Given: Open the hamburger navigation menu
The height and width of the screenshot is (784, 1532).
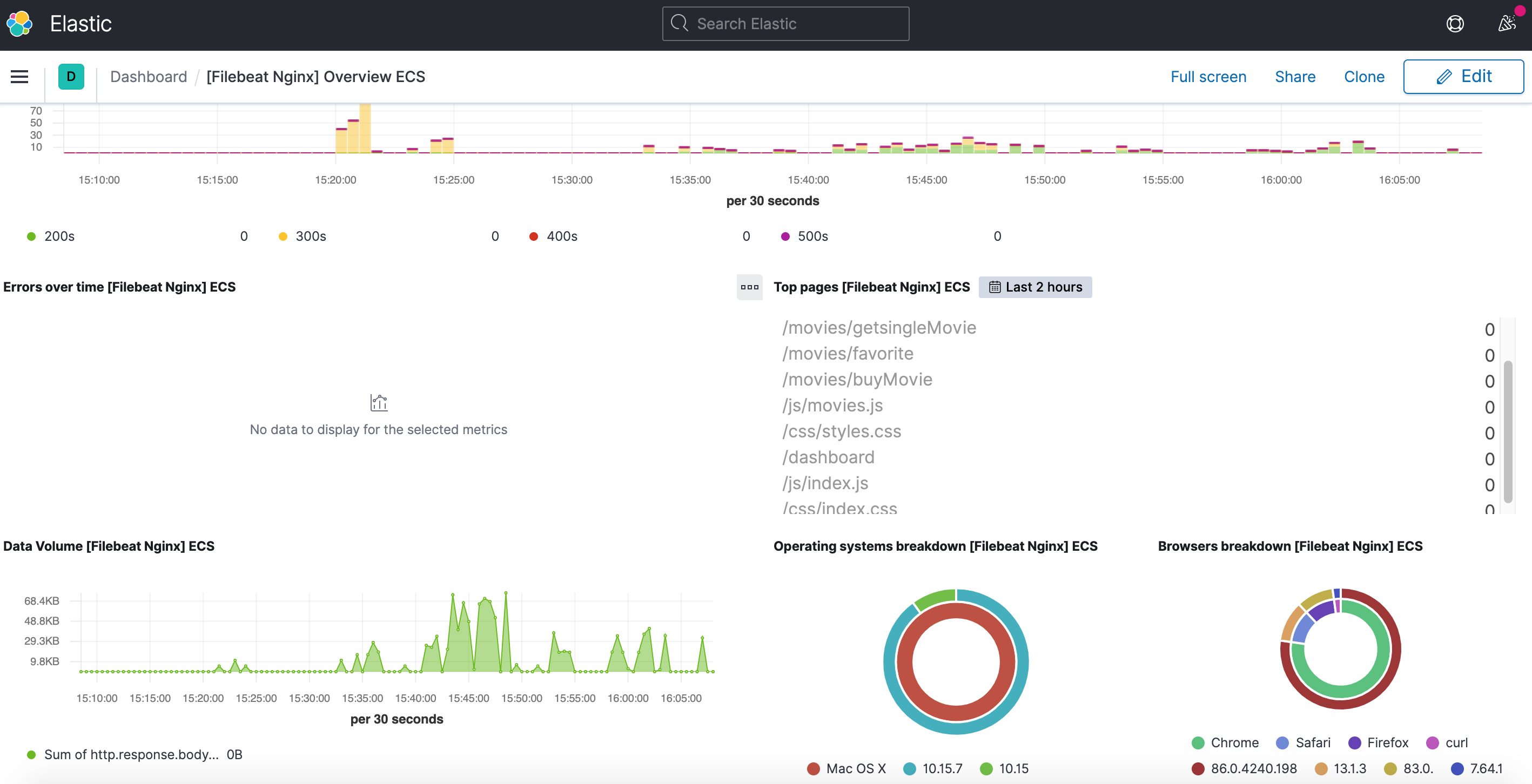Looking at the screenshot, I should [19, 77].
